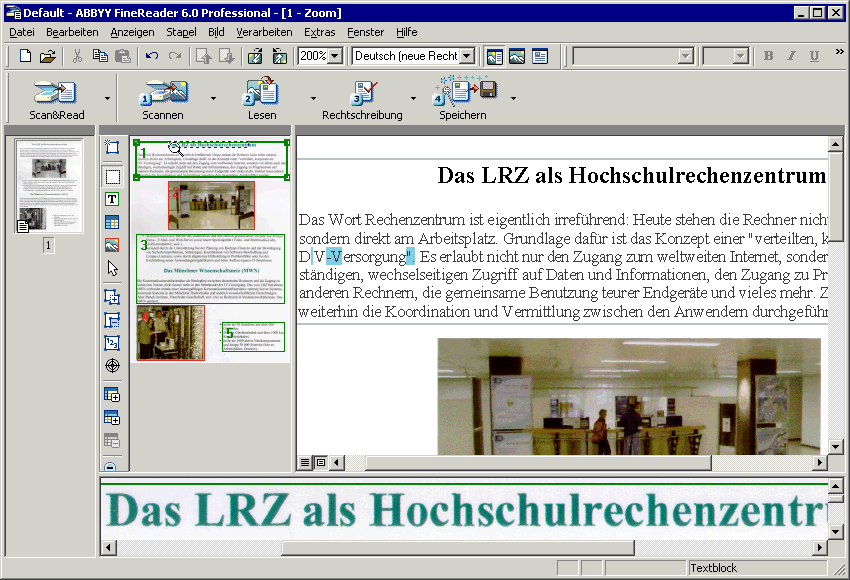Click the New batch blank page icon
The height and width of the screenshot is (580, 850).
tap(25, 56)
